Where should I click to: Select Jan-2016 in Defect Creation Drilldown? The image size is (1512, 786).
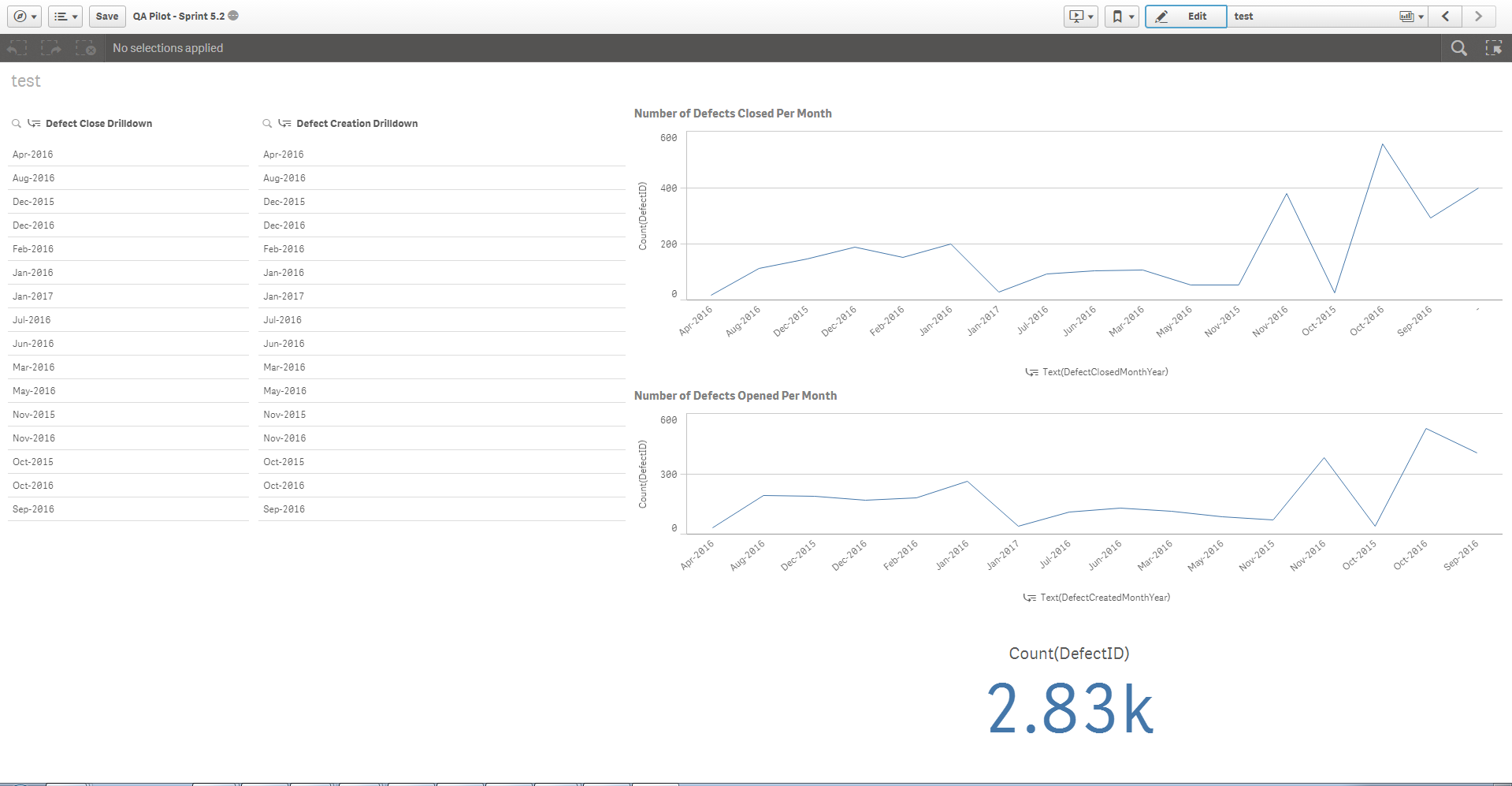pos(442,273)
